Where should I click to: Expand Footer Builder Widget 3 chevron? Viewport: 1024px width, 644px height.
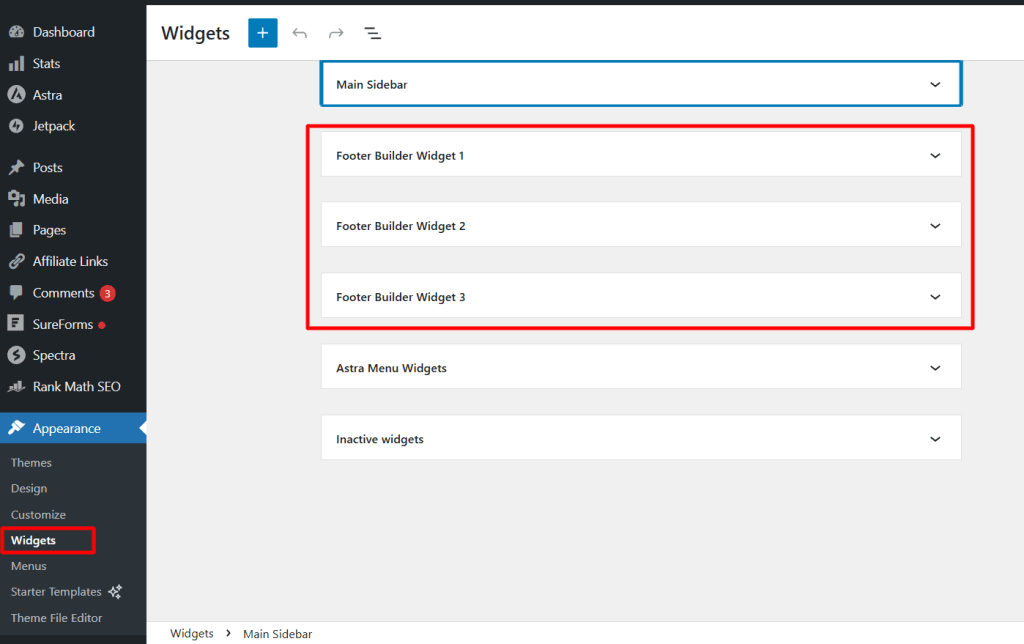pyautogui.click(x=935, y=297)
